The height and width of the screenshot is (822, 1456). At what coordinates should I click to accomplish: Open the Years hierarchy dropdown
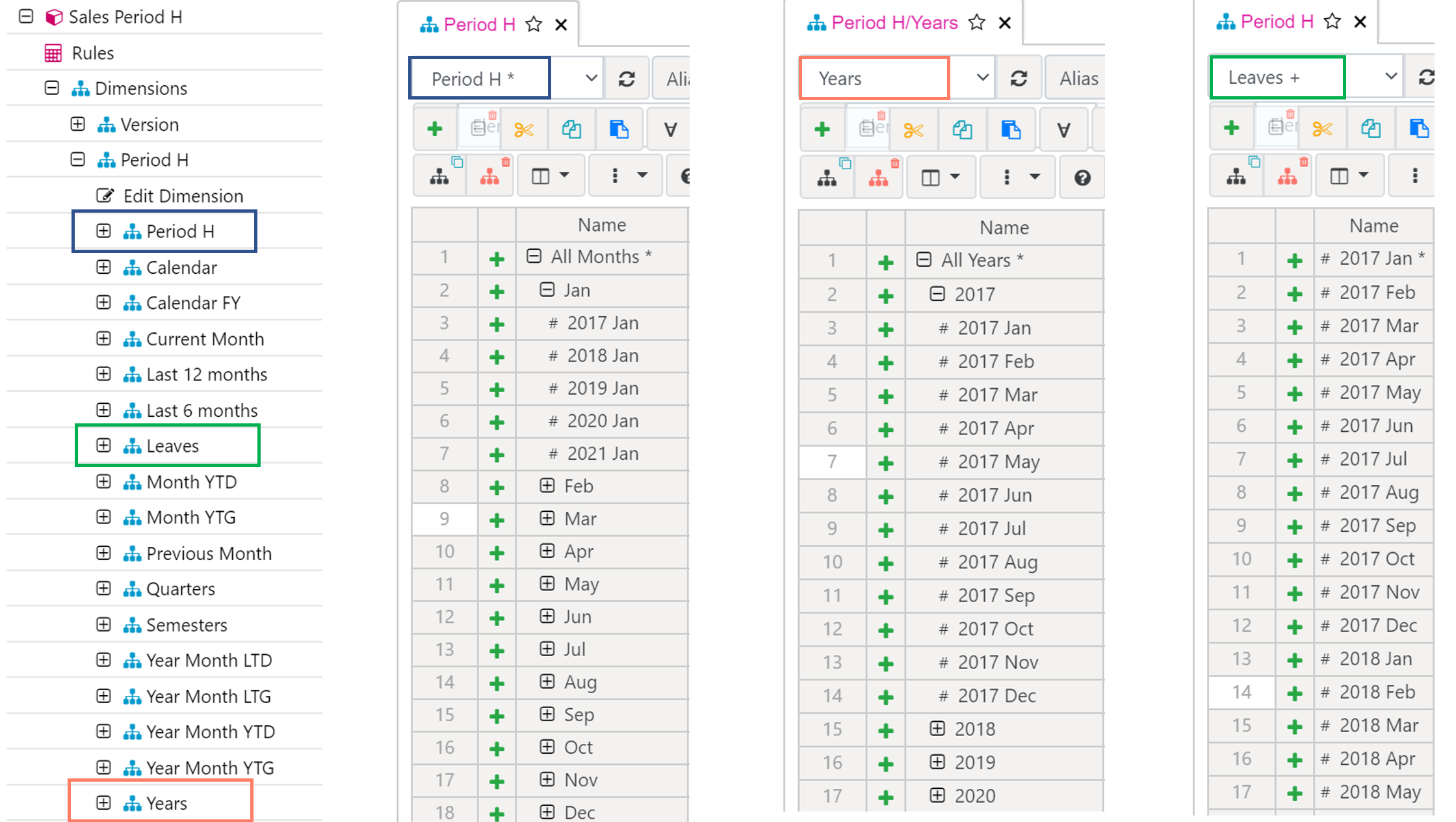982,78
